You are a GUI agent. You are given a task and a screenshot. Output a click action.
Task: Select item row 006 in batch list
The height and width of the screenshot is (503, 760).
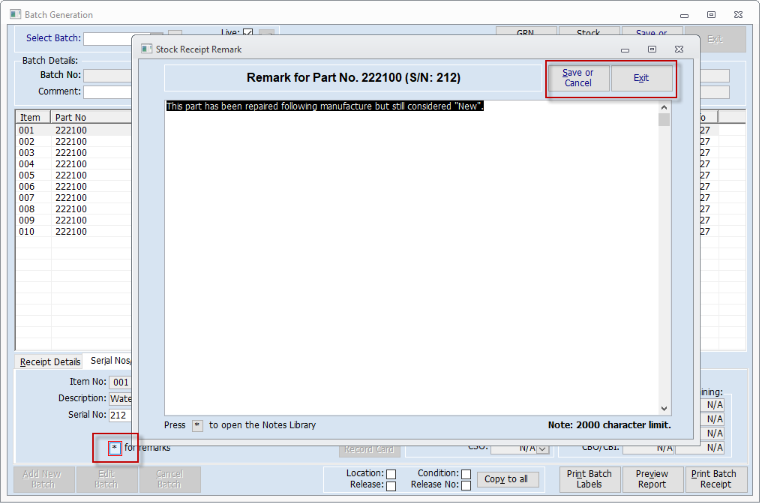[x=73, y=187]
